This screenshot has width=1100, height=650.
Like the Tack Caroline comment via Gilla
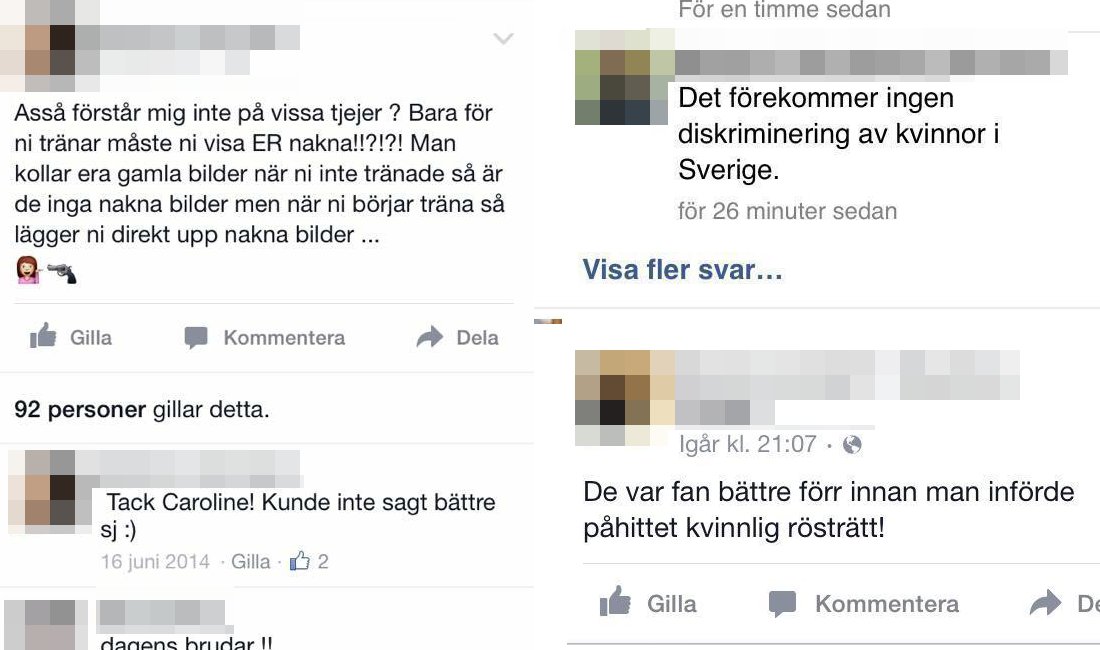[x=250, y=562]
